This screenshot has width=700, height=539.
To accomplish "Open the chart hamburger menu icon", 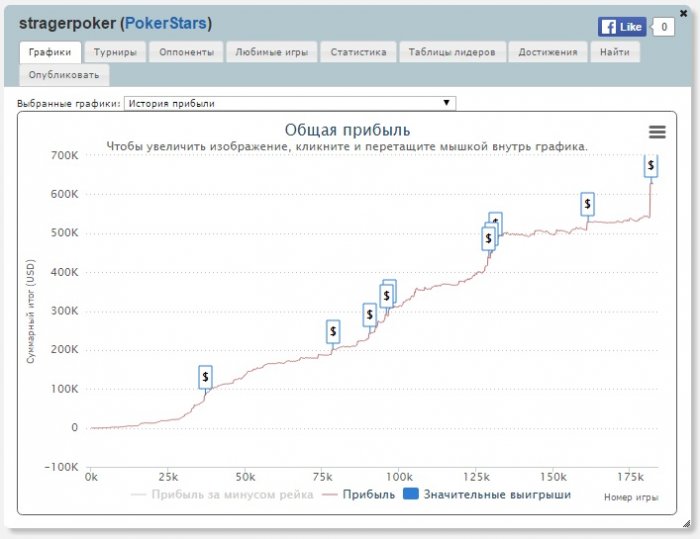I will tap(657, 132).
